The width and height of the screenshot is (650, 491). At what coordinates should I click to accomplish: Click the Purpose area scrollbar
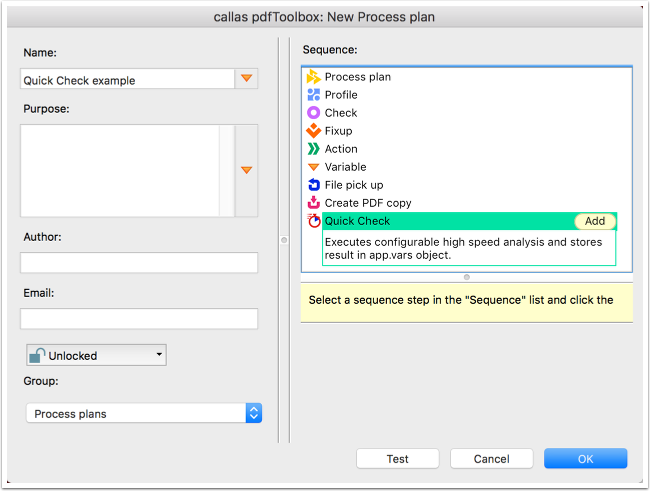227,170
